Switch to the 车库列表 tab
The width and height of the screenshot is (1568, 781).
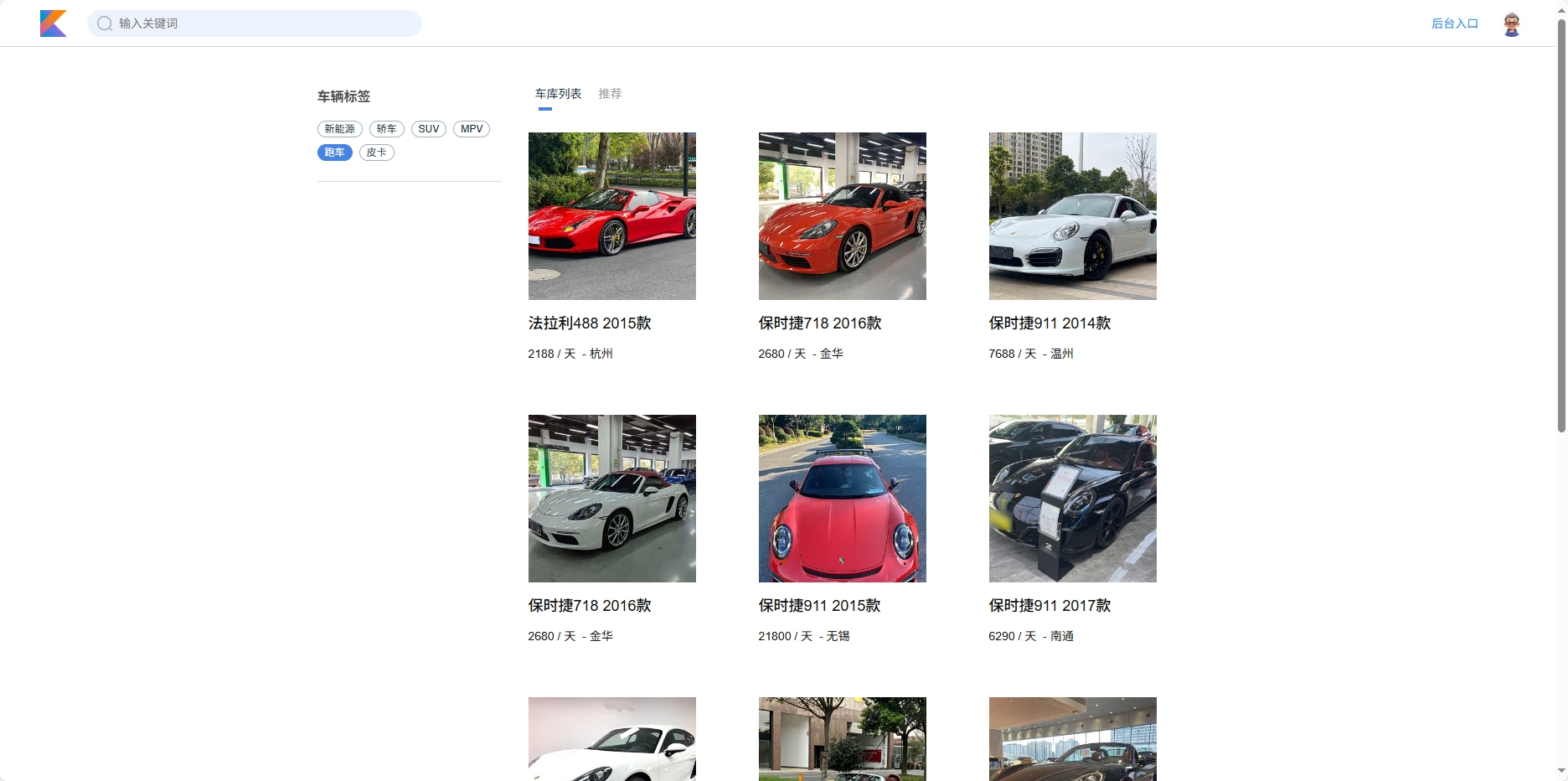[x=558, y=94]
